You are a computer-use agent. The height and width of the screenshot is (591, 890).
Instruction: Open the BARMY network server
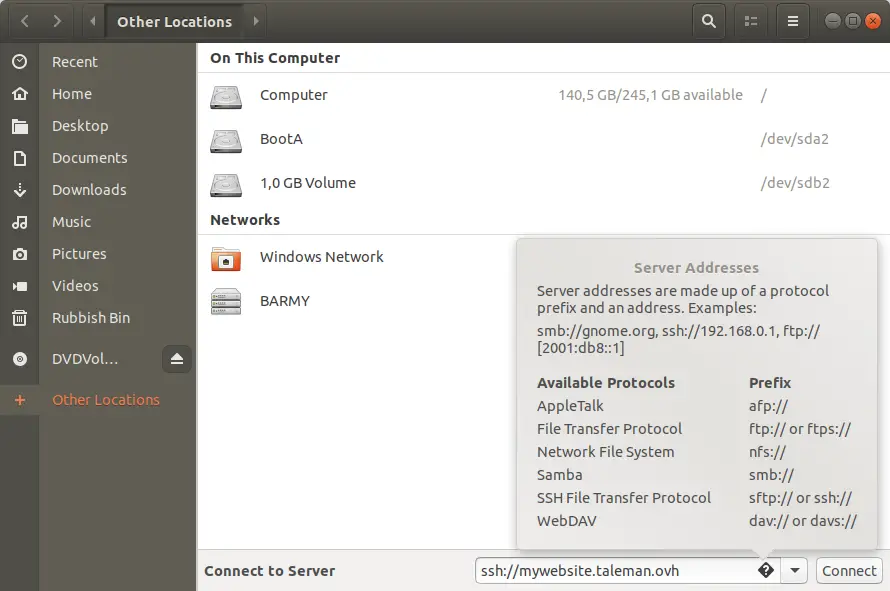tap(284, 301)
